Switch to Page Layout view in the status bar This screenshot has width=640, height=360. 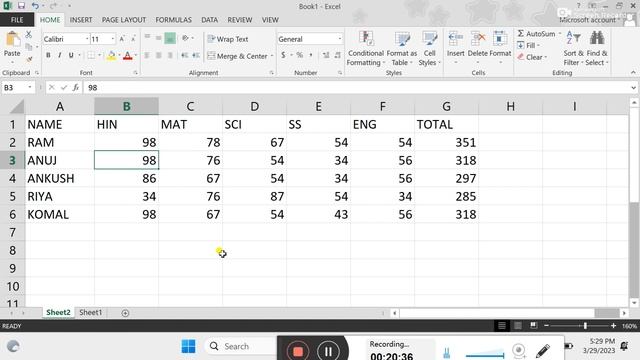click(x=518, y=326)
